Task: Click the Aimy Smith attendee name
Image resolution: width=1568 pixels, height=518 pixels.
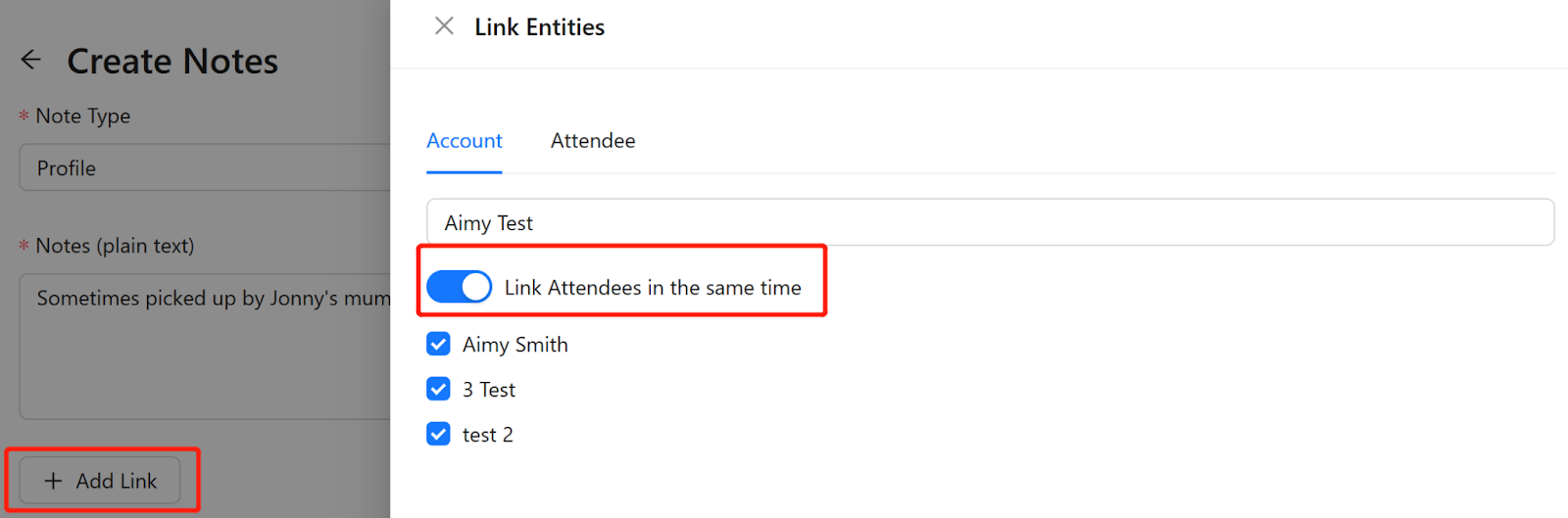Action: (x=515, y=345)
